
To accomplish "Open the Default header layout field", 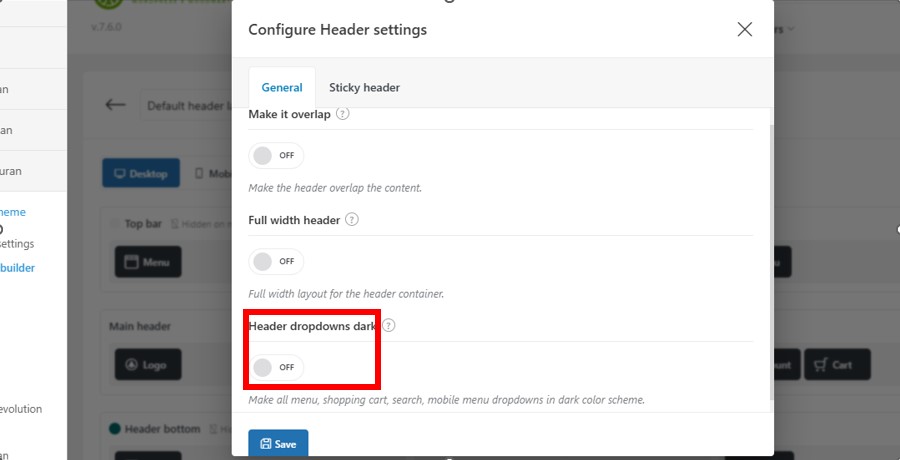I will 187,106.
